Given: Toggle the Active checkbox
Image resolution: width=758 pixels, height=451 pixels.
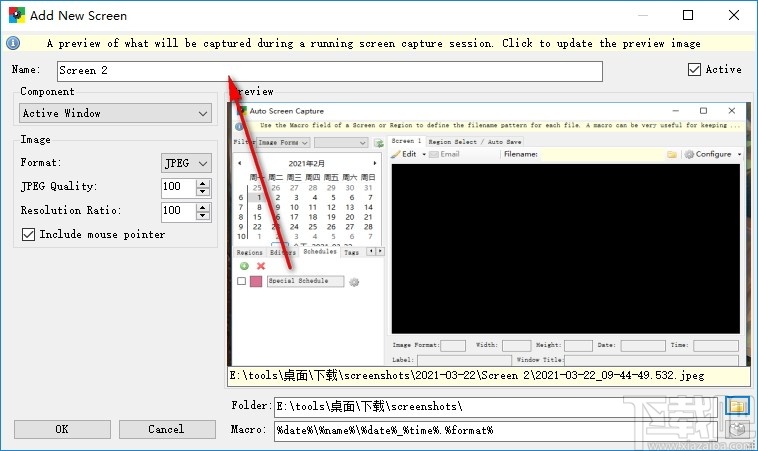Looking at the screenshot, I should click(x=694, y=70).
